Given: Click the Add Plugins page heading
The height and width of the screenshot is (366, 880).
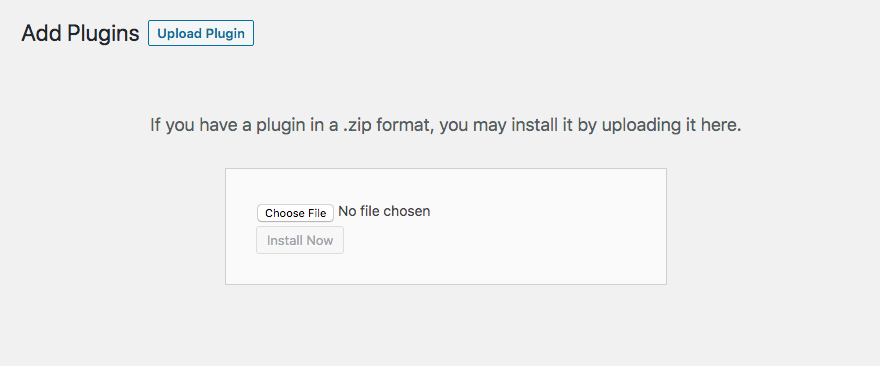Looking at the screenshot, I should tap(80, 34).
